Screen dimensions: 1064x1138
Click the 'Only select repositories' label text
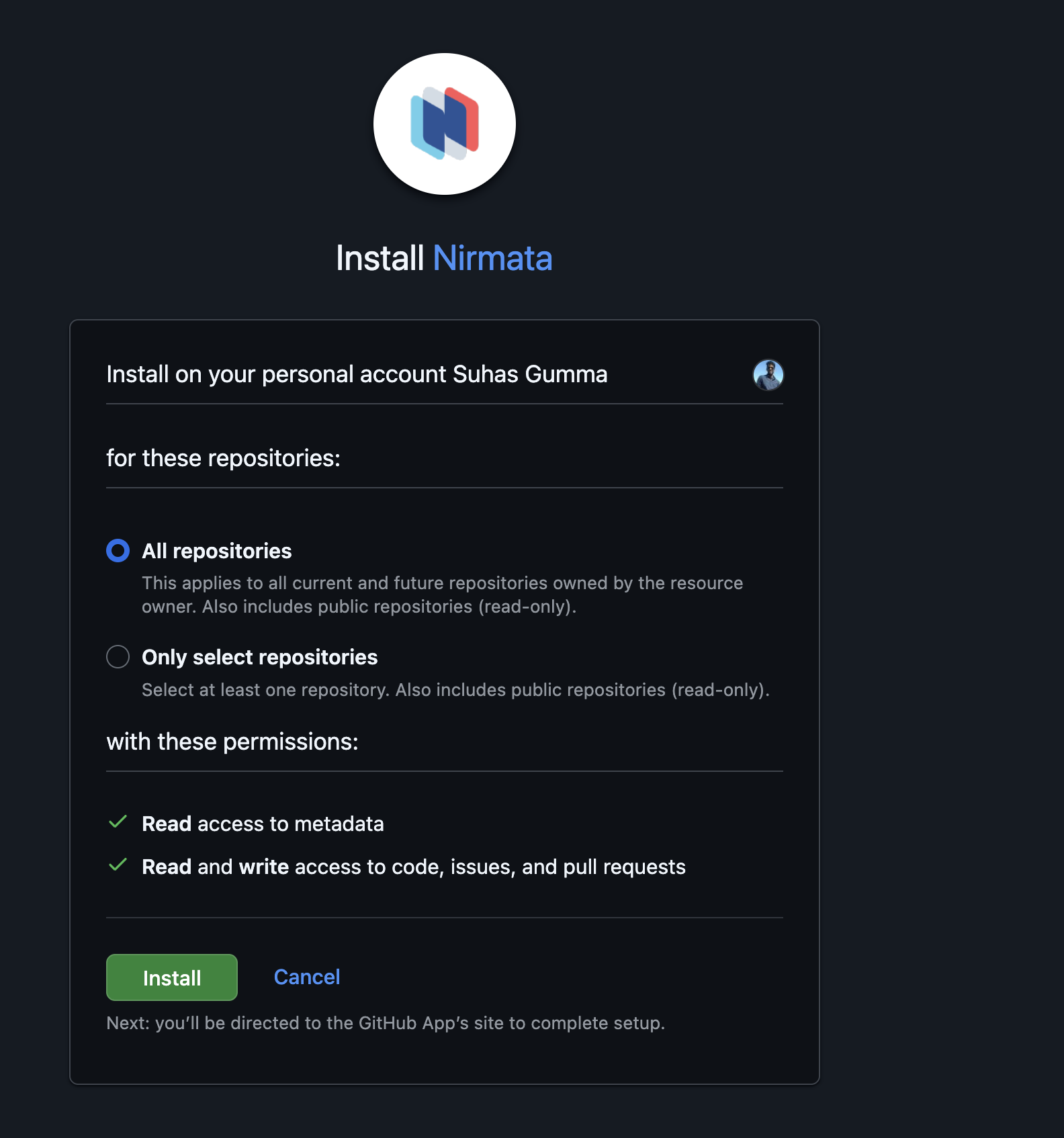259,658
